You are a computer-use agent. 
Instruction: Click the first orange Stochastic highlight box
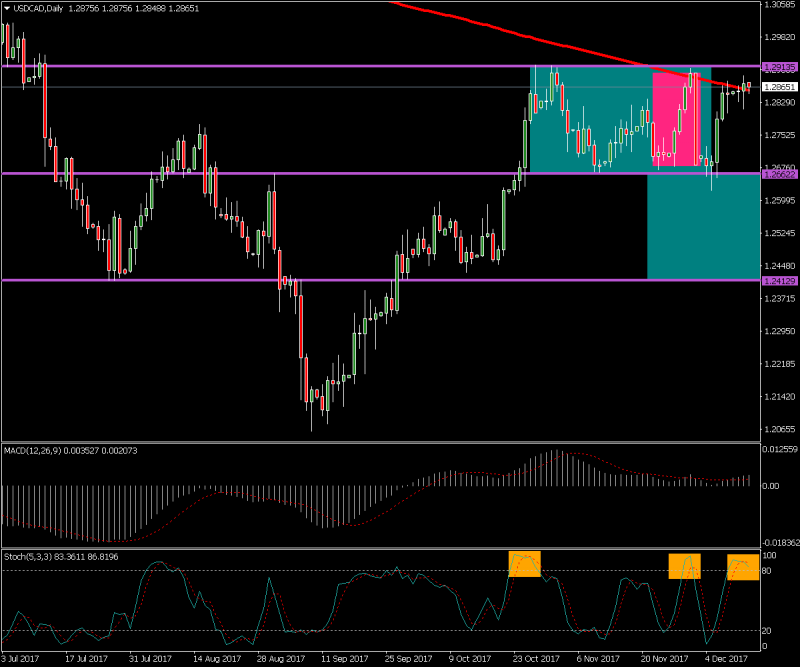point(524,564)
